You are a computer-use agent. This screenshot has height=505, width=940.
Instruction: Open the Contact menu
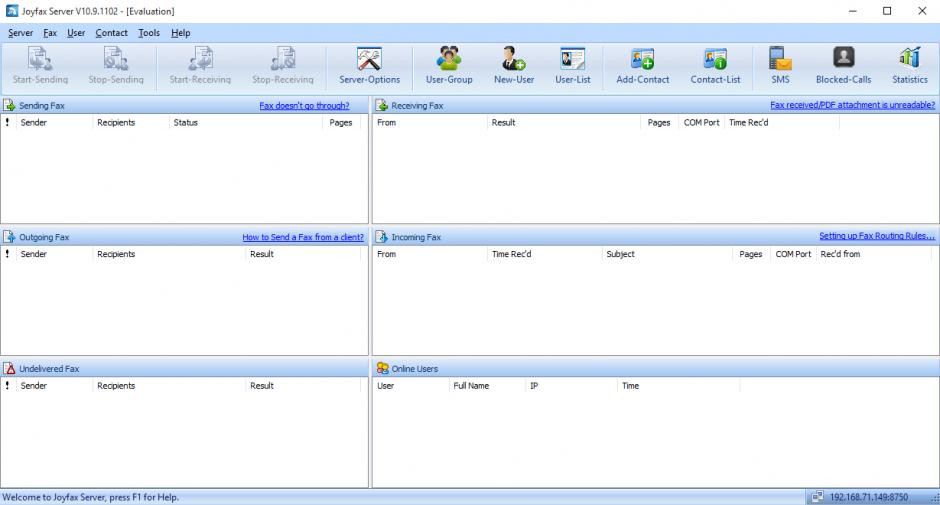(x=112, y=33)
